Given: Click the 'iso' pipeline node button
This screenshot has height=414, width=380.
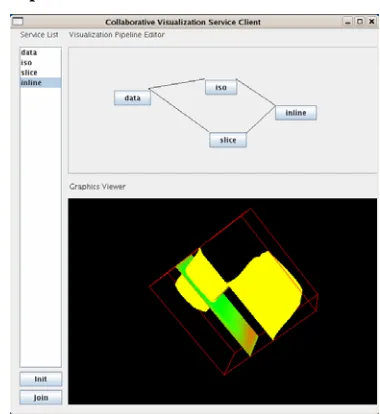Looking at the screenshot, I should point(221,87).
